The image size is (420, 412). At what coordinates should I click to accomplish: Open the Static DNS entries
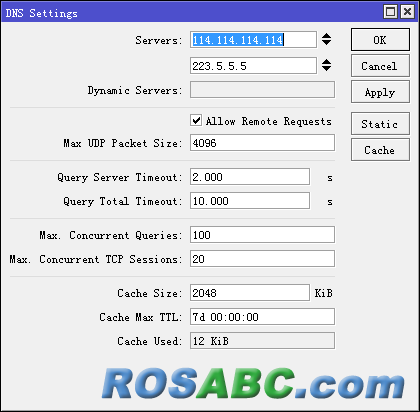click(x=380, y=124)
